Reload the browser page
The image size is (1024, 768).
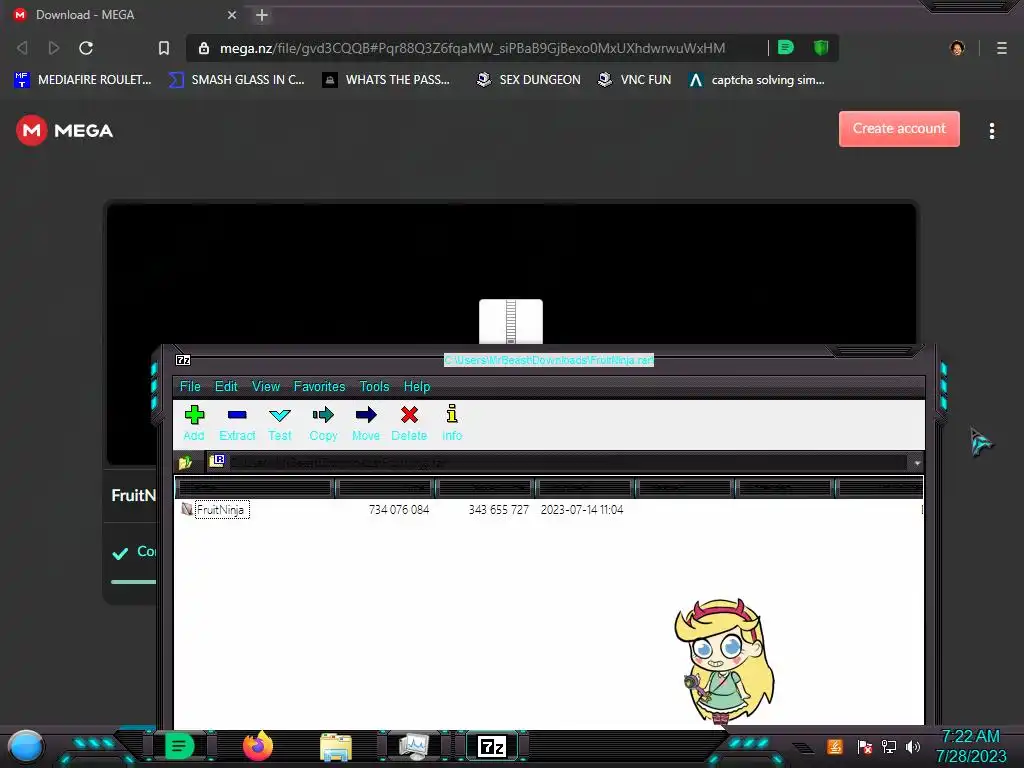coord(86,48)
